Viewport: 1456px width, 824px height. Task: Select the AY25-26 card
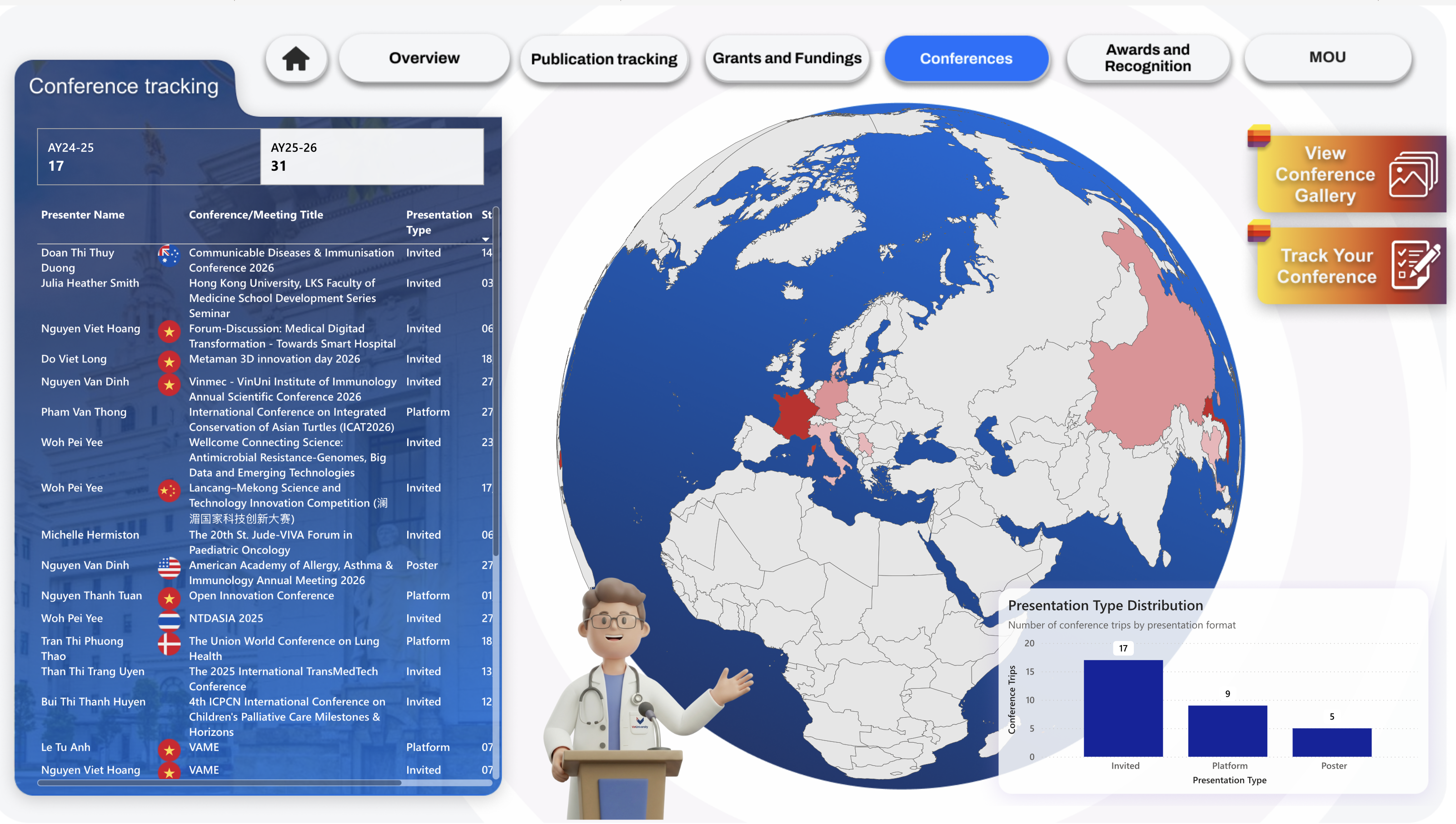pyautogui.click(x=372, y=157)
